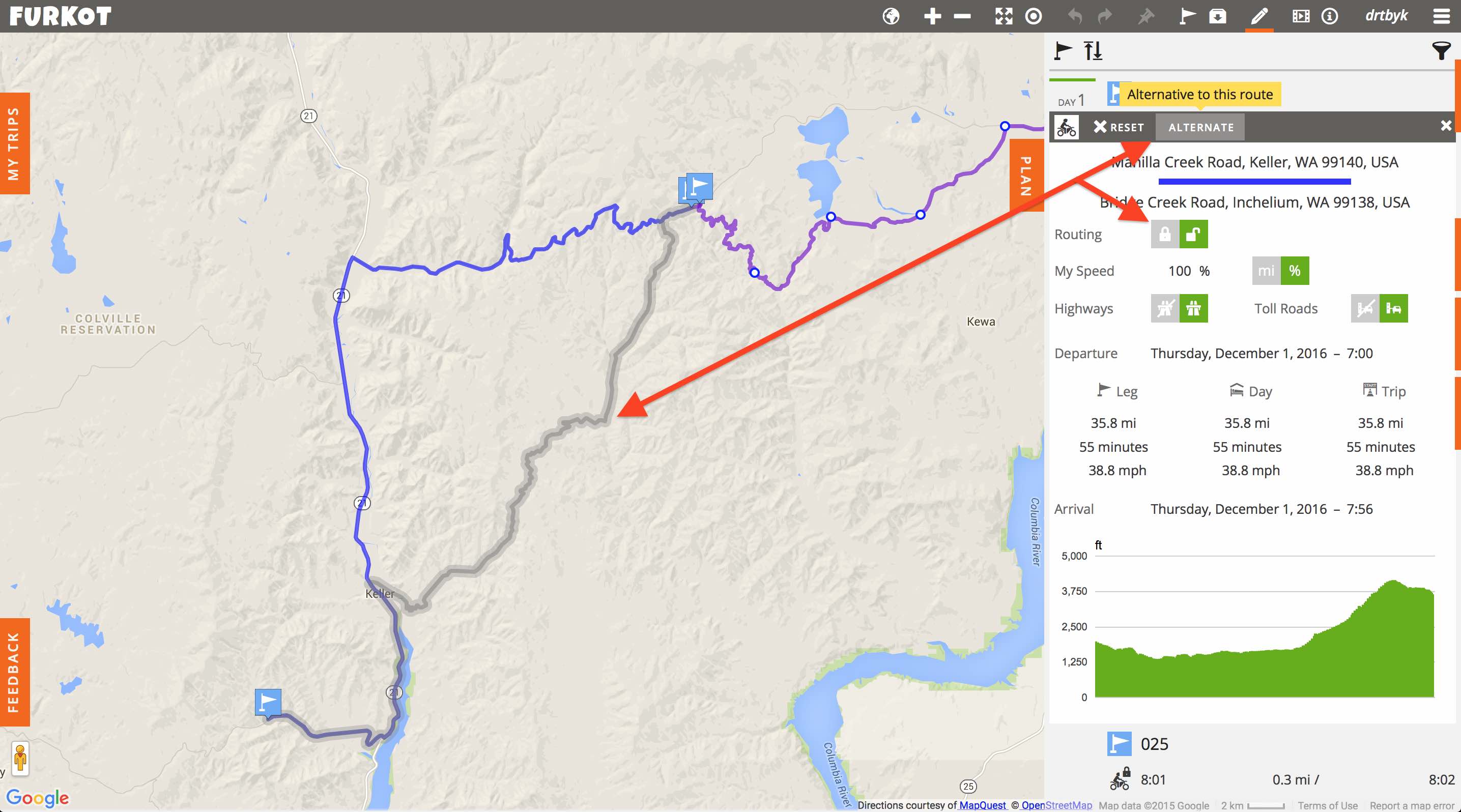Select the pencil edit icon
The width and height of the screenshot is (1461, 812).
[x=1258, y=16]
